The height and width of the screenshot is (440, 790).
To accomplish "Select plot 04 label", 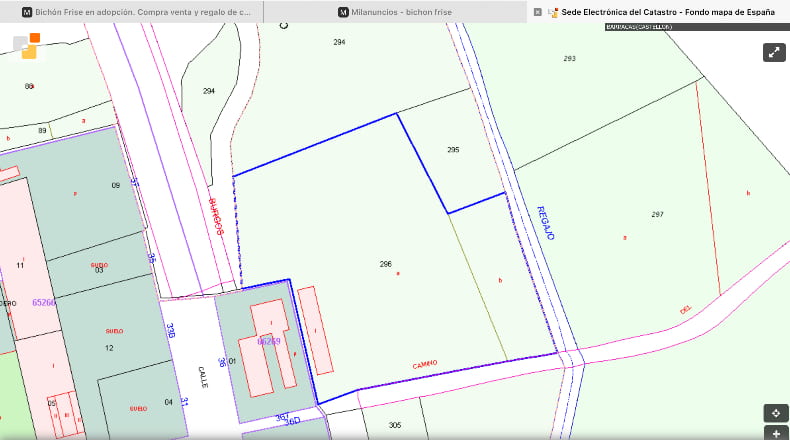I will tap(168, 402).
